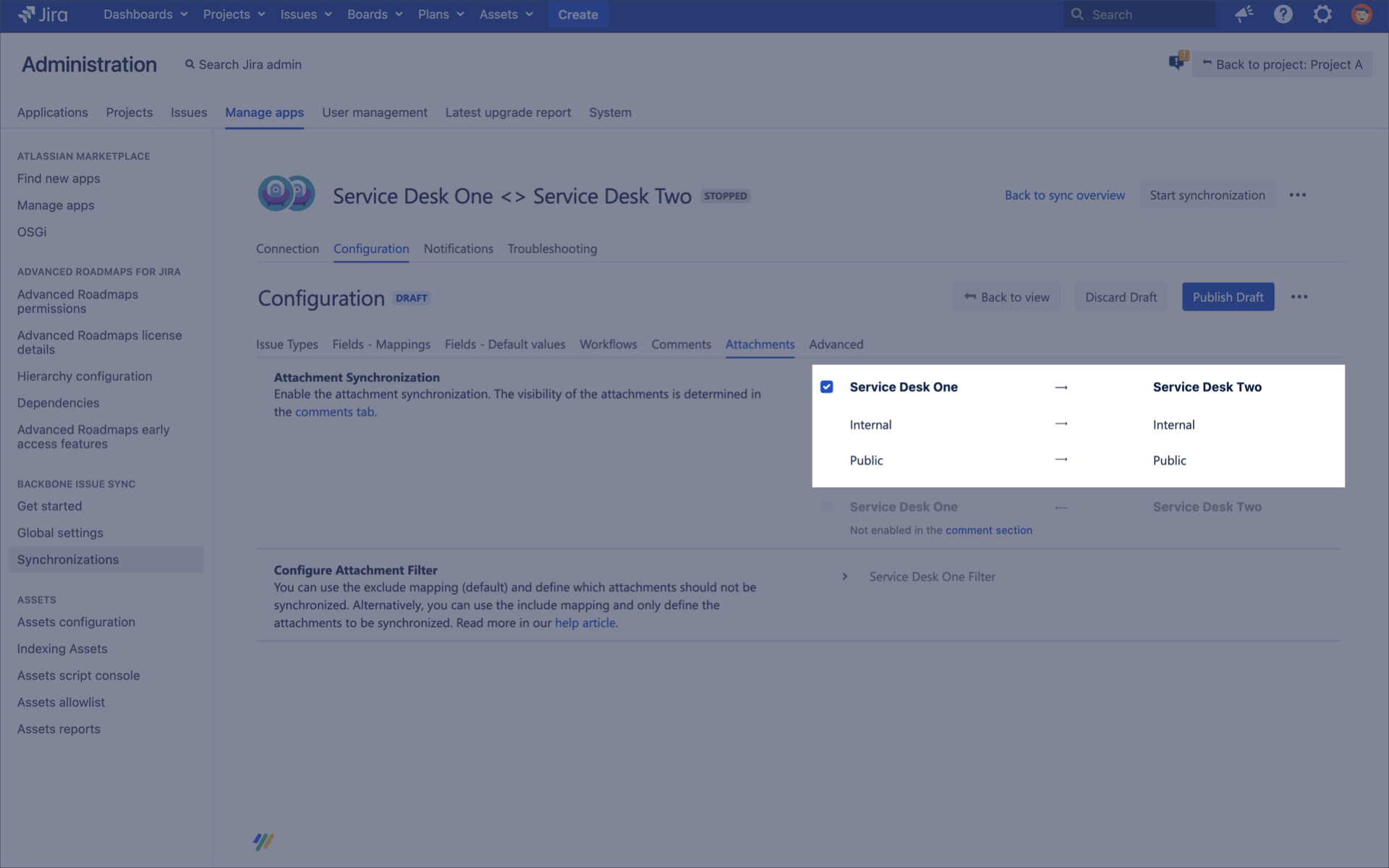
Task: Open the user profile avatar
Action: [1361, 14]
